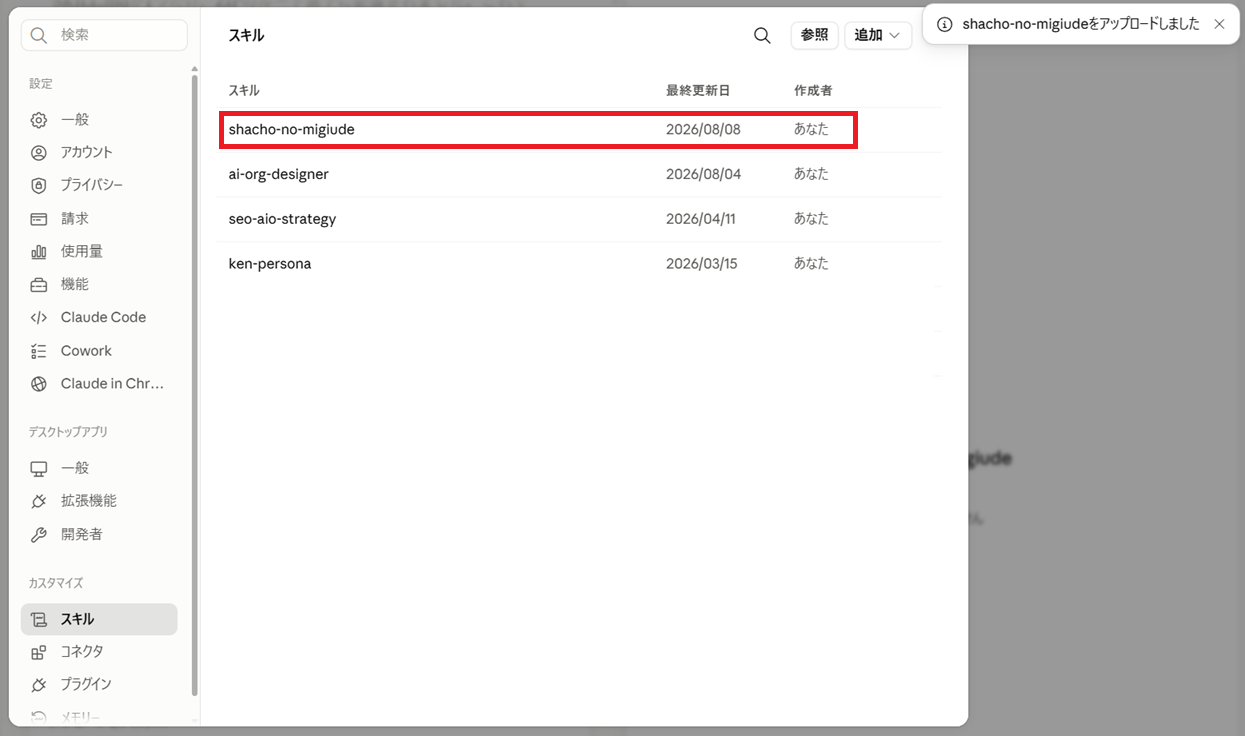Open the ken-persona skill row
Viewport: 1245px width, 736px height.
pyautogui.click(x=581, y=264)
